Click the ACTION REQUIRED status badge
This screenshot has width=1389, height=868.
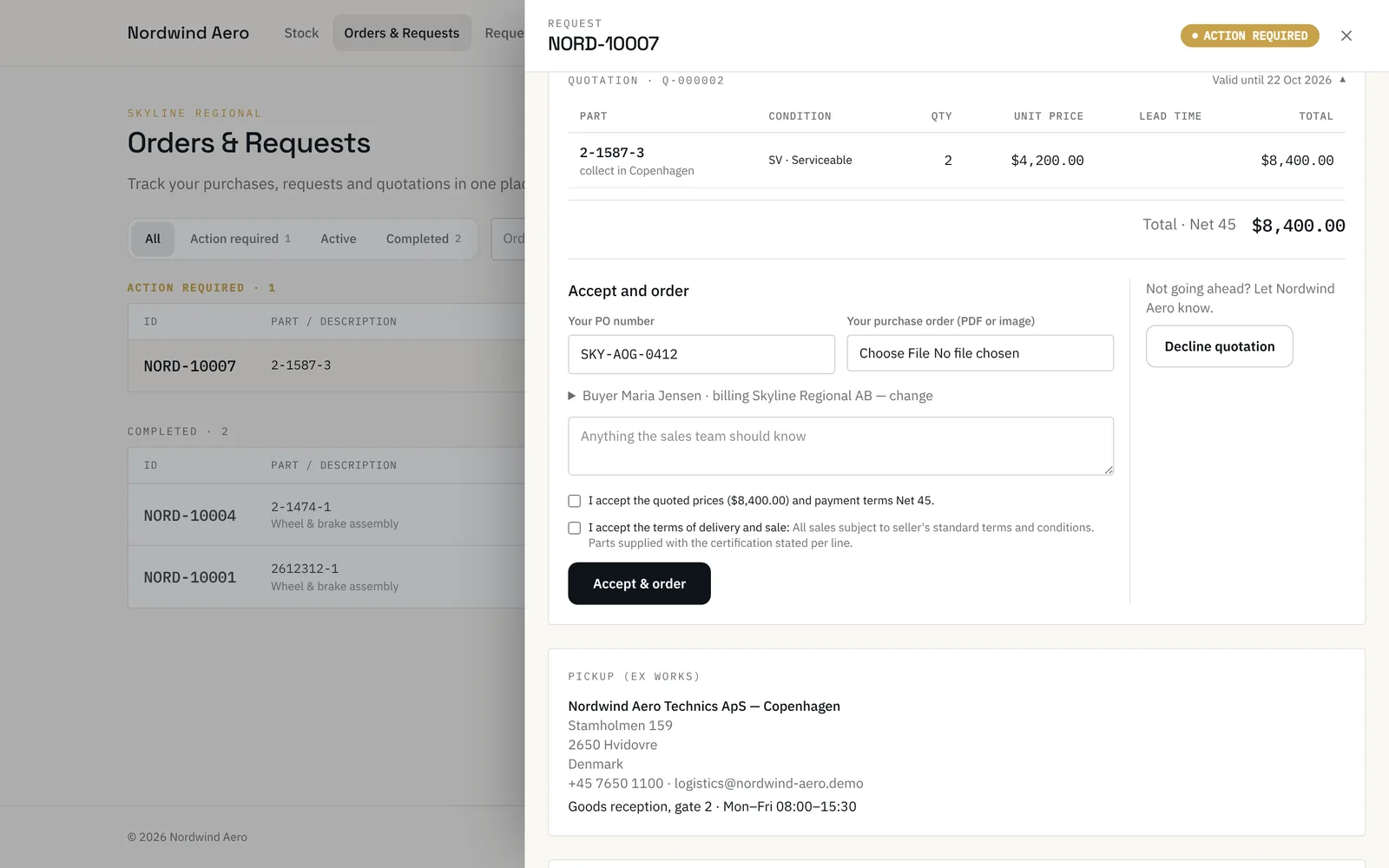(1249, 36)
